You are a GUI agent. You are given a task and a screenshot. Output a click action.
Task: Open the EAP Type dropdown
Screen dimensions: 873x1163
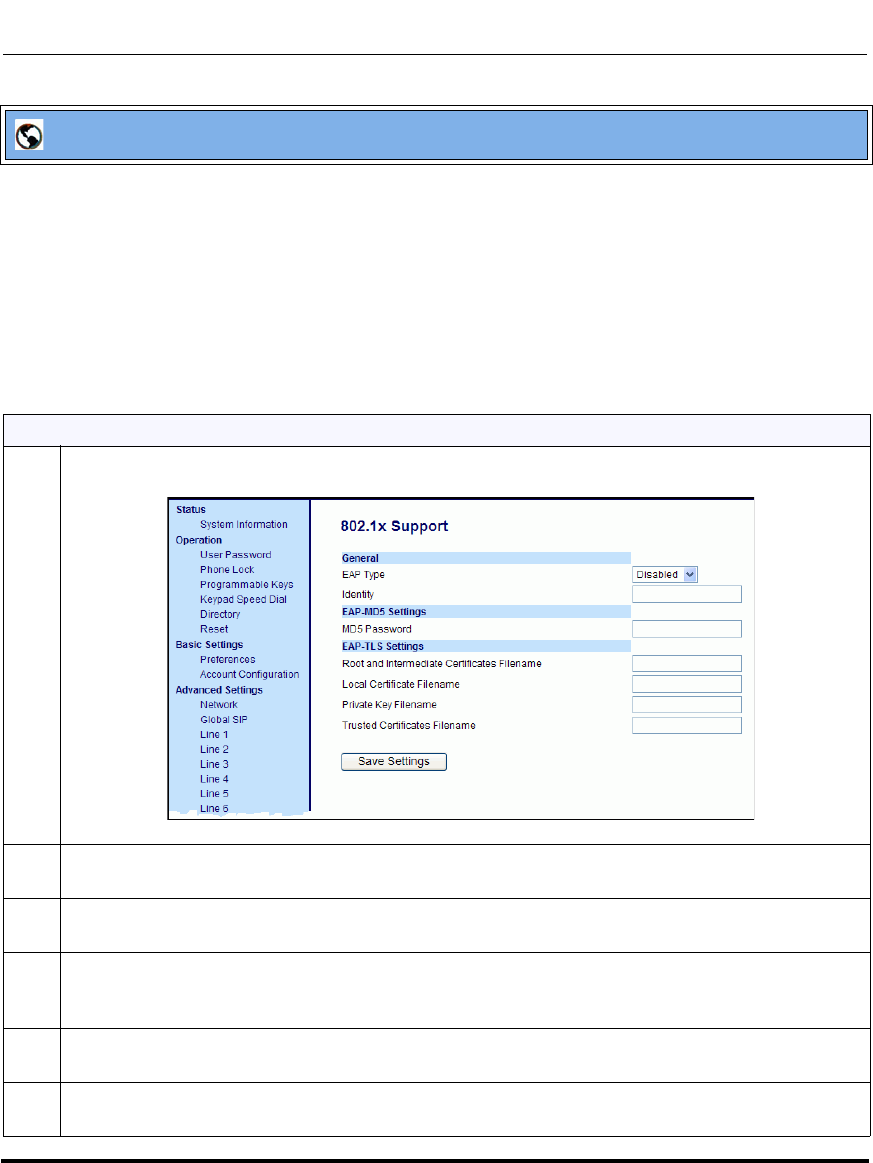pyautogui.click(x=665, y=574)
